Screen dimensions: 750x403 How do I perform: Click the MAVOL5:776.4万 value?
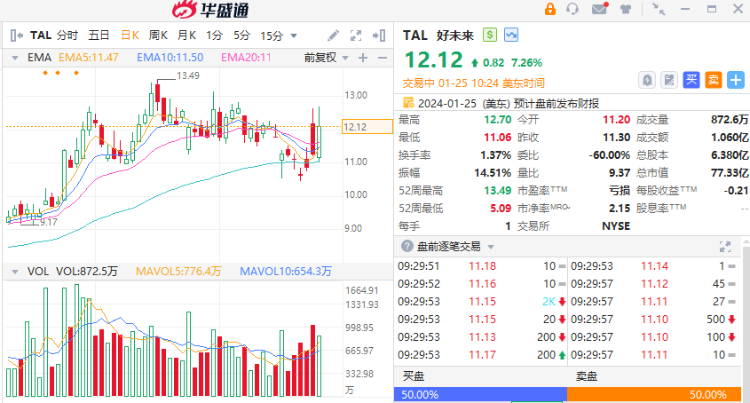(x=178, y=272)
